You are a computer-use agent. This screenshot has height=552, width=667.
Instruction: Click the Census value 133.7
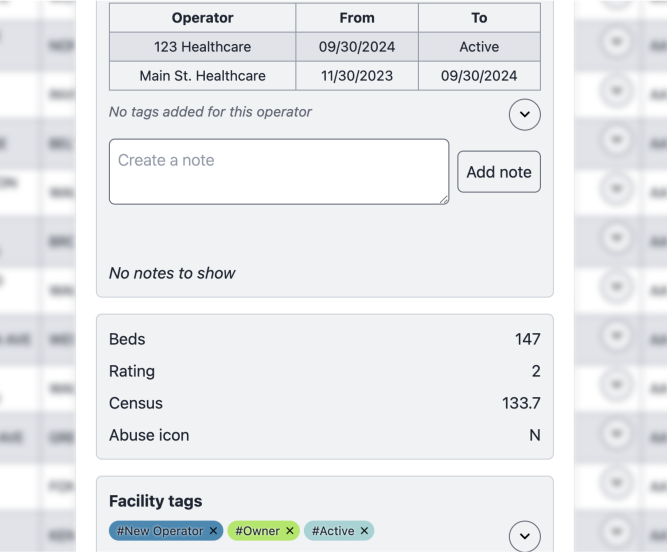pos(521,403)
